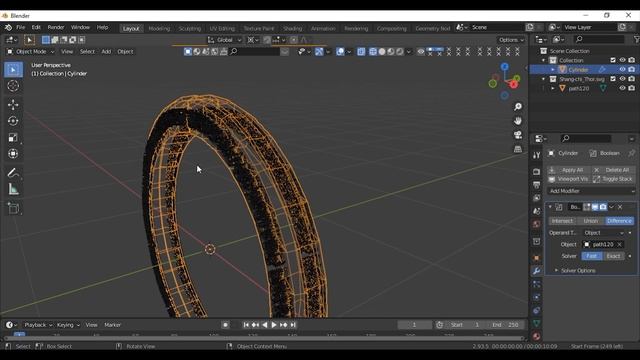Select the Move tool
This screenshot has width=640, height=360.
[13, 105]
